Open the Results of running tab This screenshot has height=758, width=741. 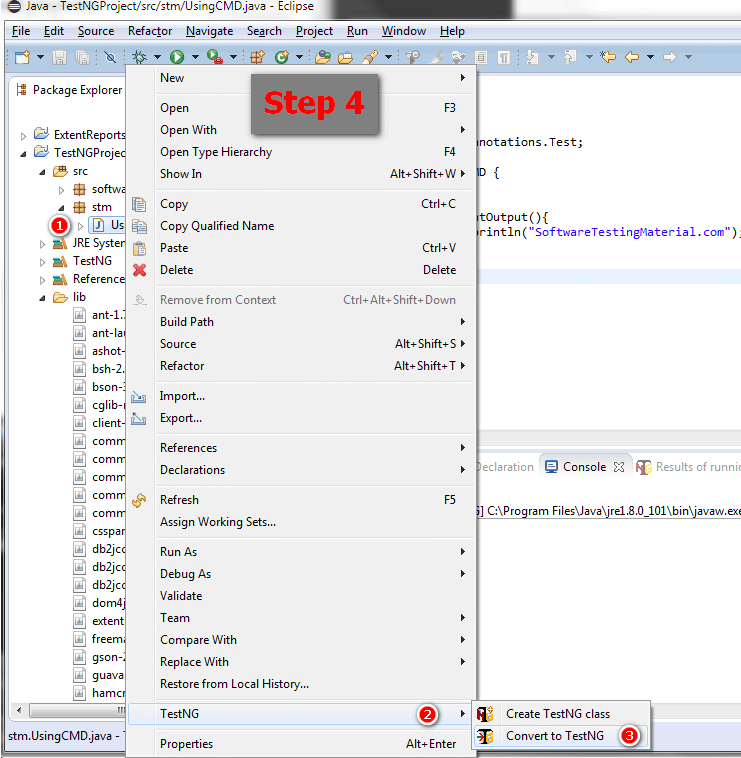pyautogui.click(x=687, y=467)
